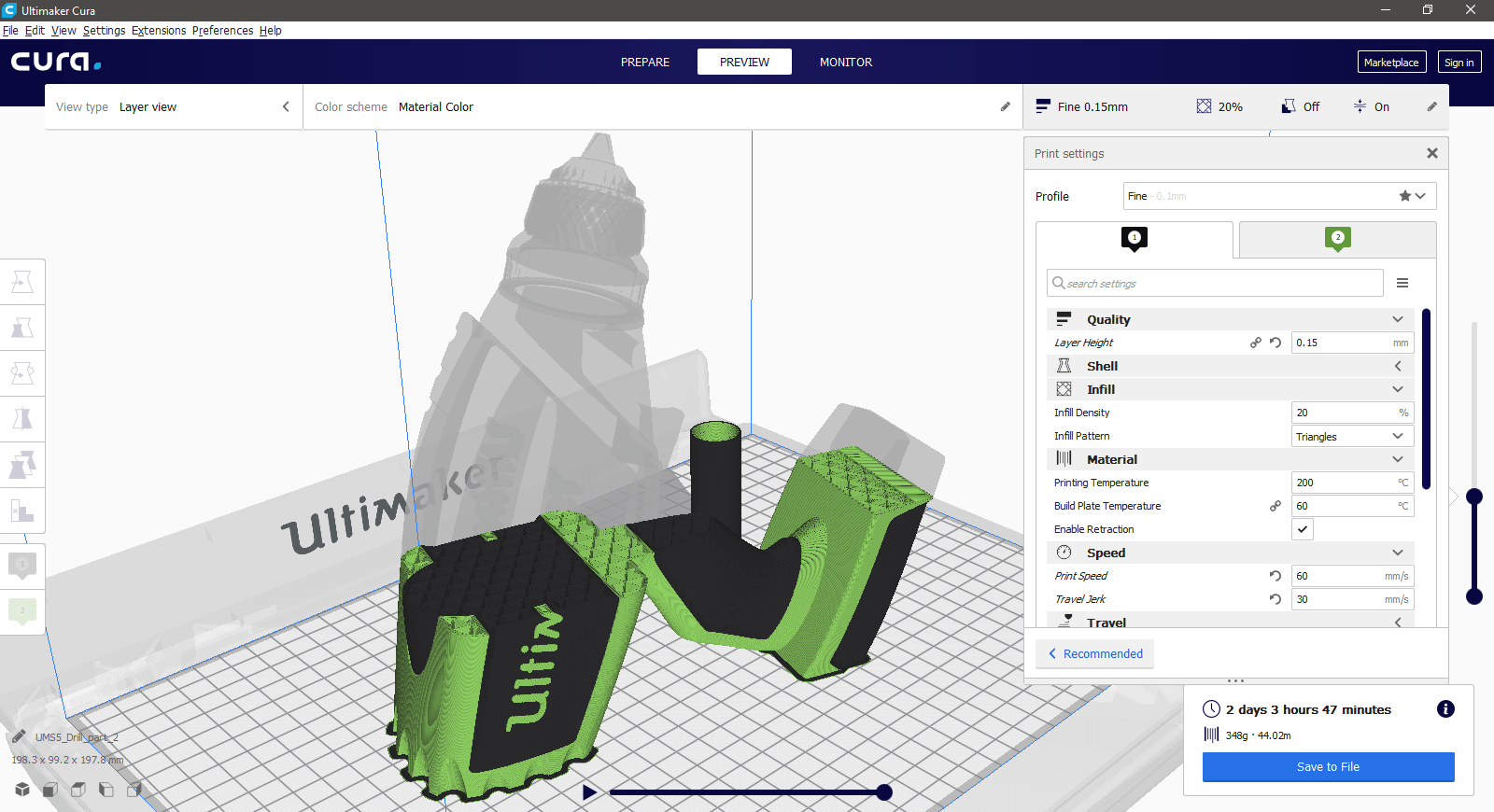Select the Move tool in left toolbar

22,282
